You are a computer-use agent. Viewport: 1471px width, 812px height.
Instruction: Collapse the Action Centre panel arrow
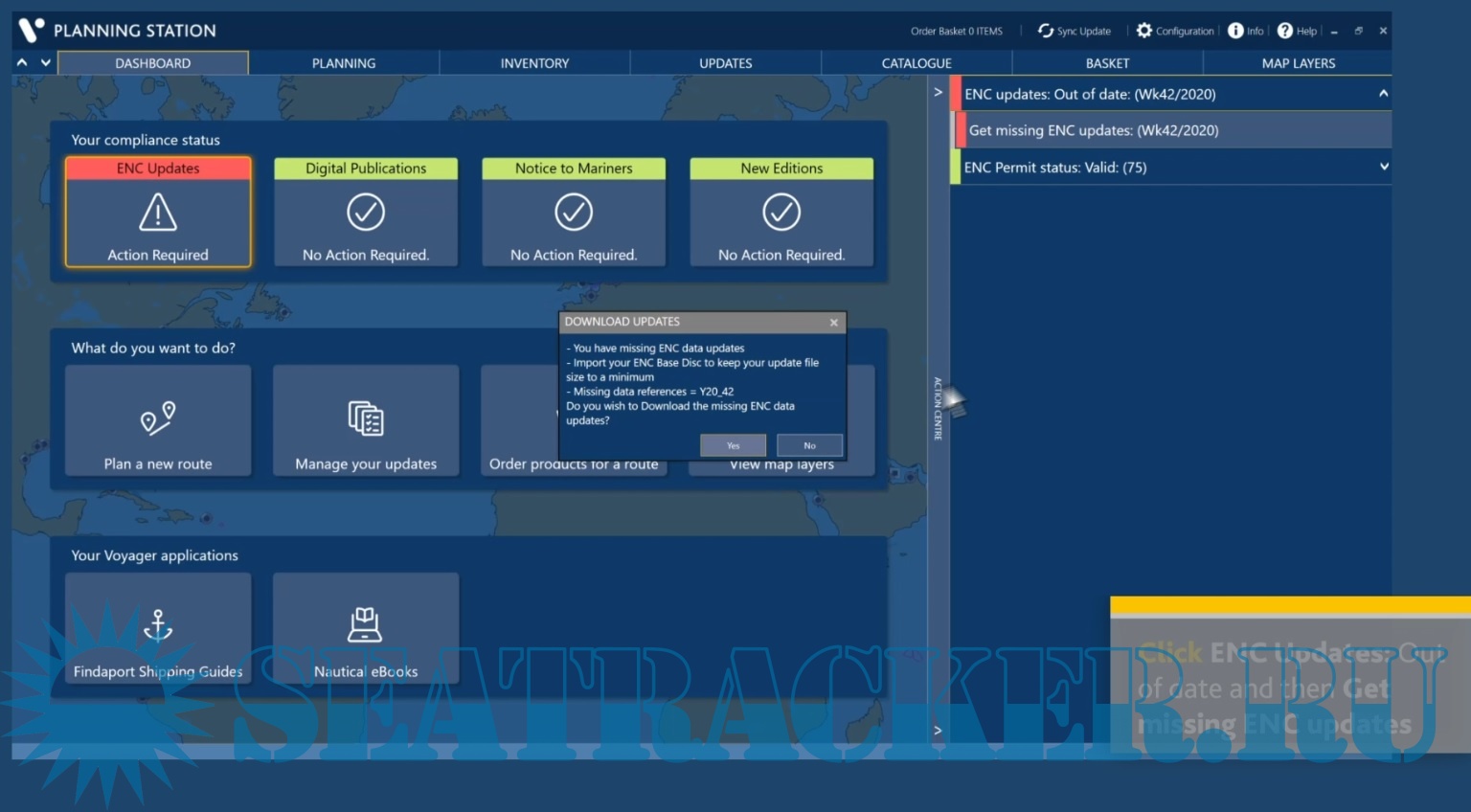(x=938, y=93)
